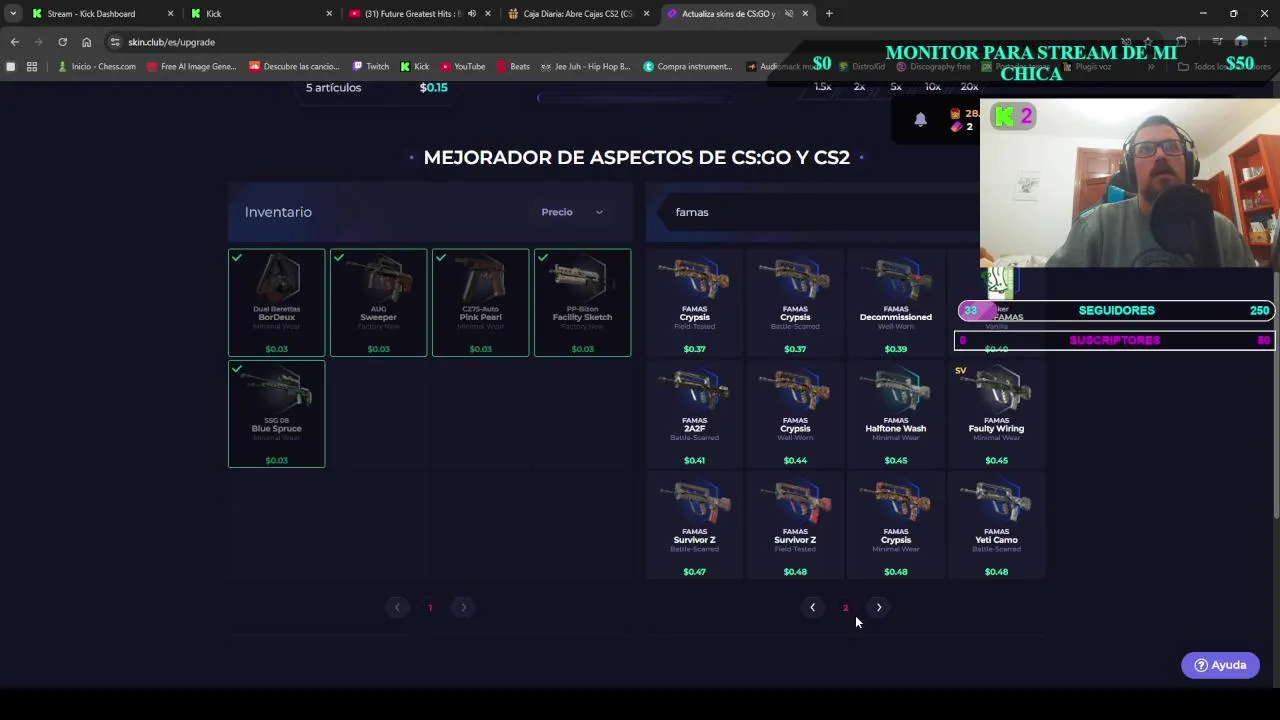Open the Beats bookmark
Viewport: 1280px width, 720px height.
coord(513,67)
